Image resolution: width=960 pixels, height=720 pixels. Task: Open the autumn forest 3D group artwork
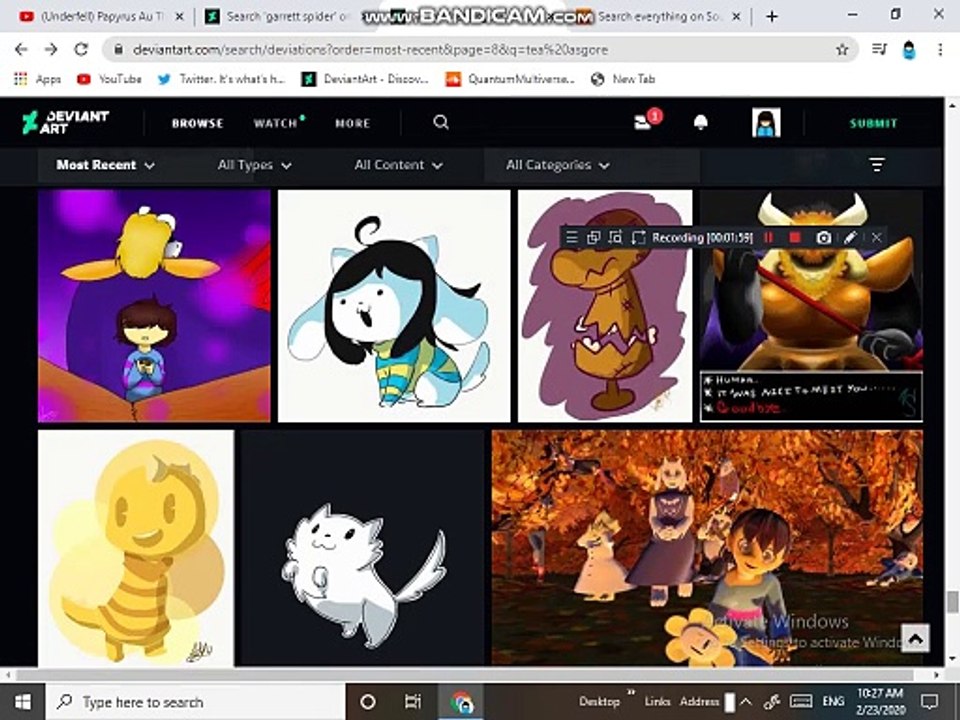click(x=707, y=547)
